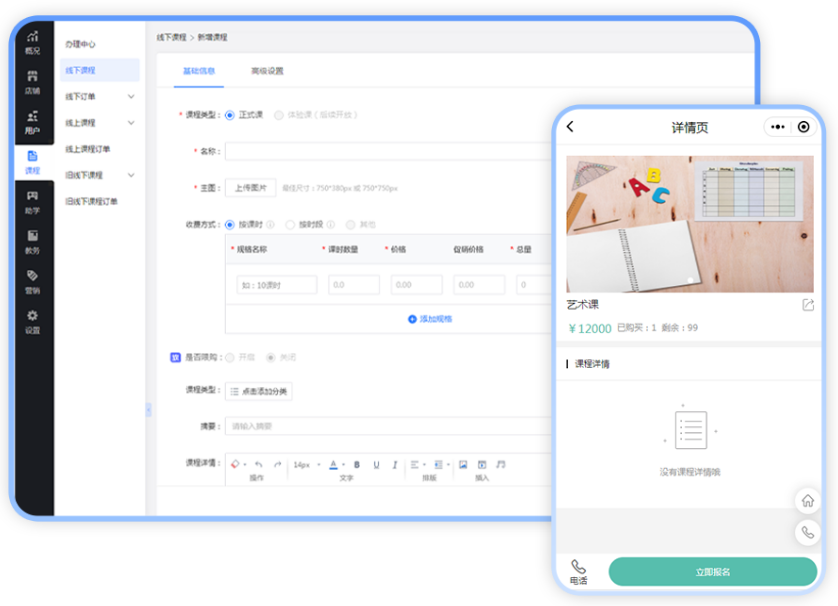Image resolution: width=838 pixels, height=606 pixels.
Task: Click the circular target icon in phone header
Action: click(803, 127)
